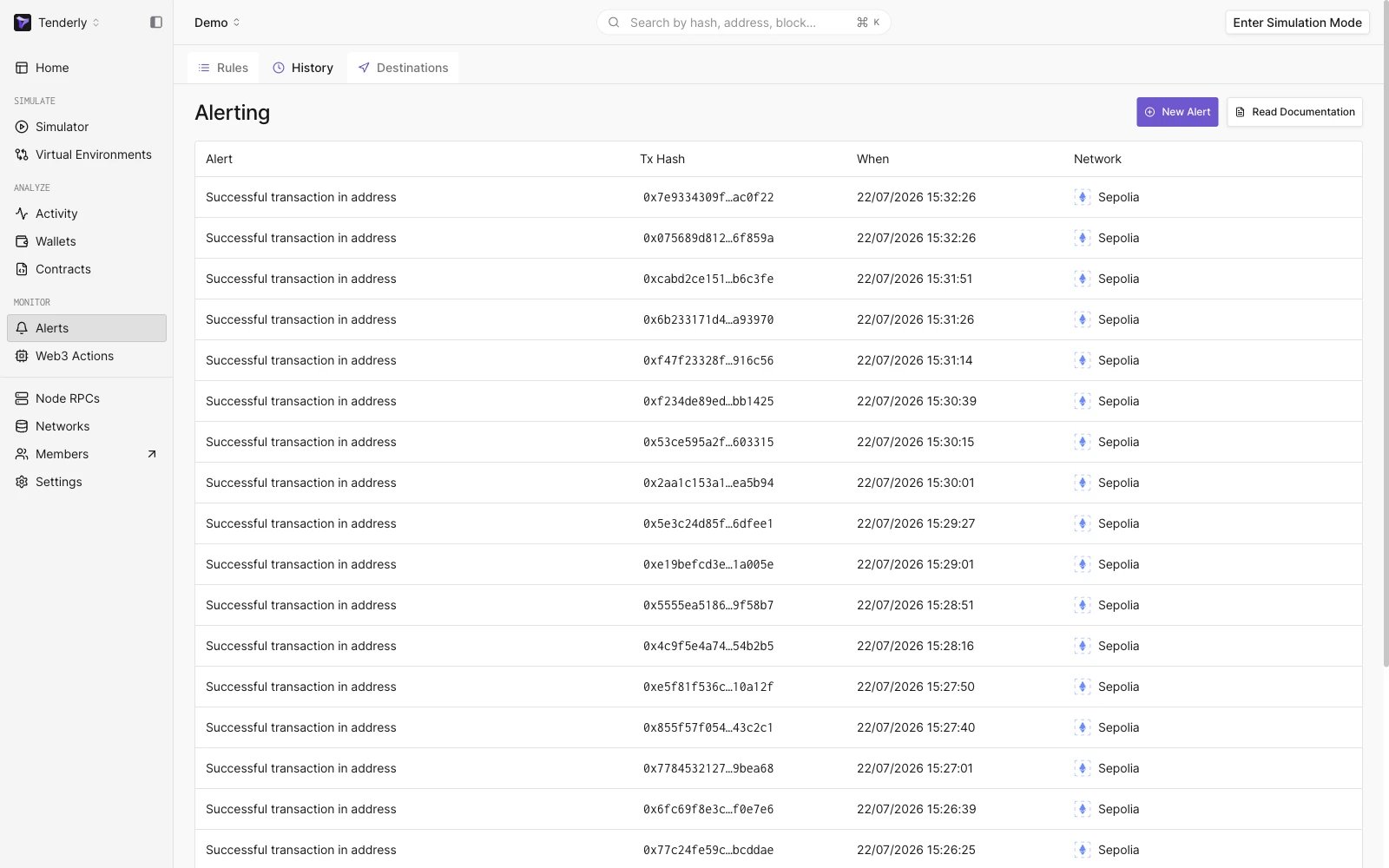Screen dimensions: 1389x868
Task: Click the Networks database icon
Action: tap(22, 426)
